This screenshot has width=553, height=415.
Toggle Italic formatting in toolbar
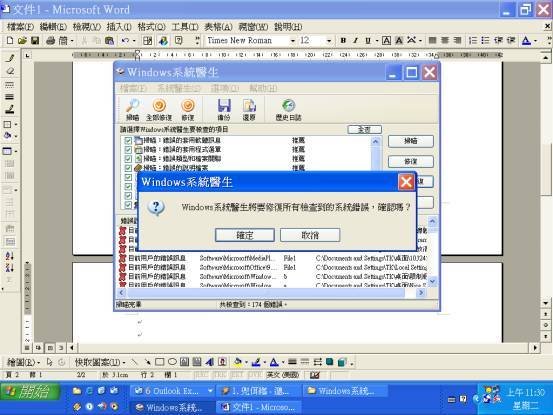coord(355,41)
